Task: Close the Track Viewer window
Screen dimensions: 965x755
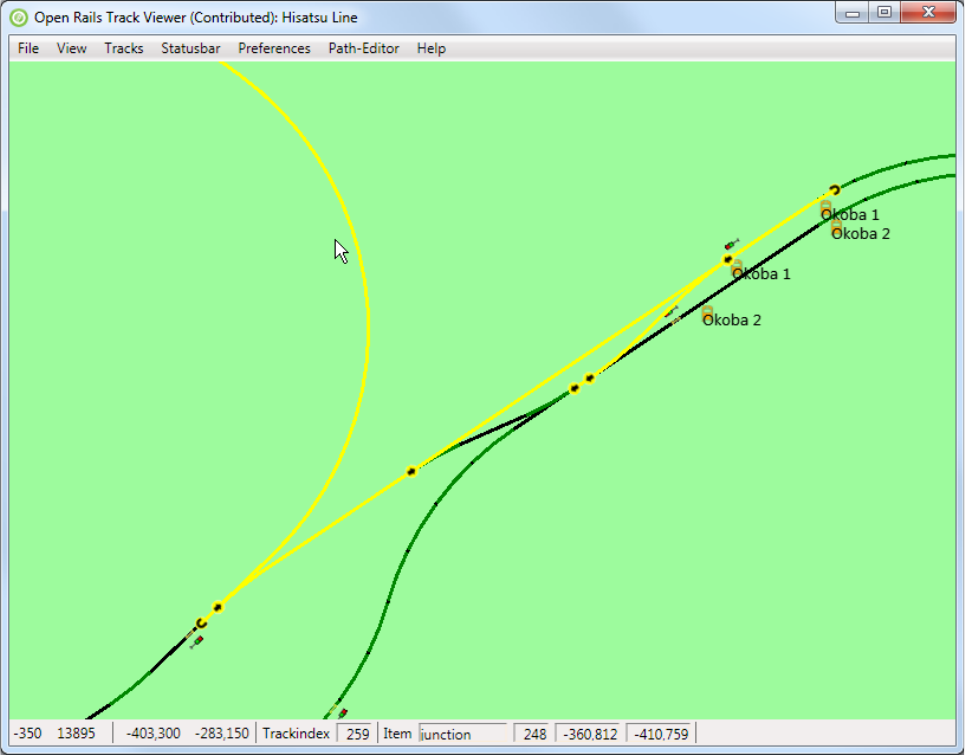Action: click(x=929, y=13)
